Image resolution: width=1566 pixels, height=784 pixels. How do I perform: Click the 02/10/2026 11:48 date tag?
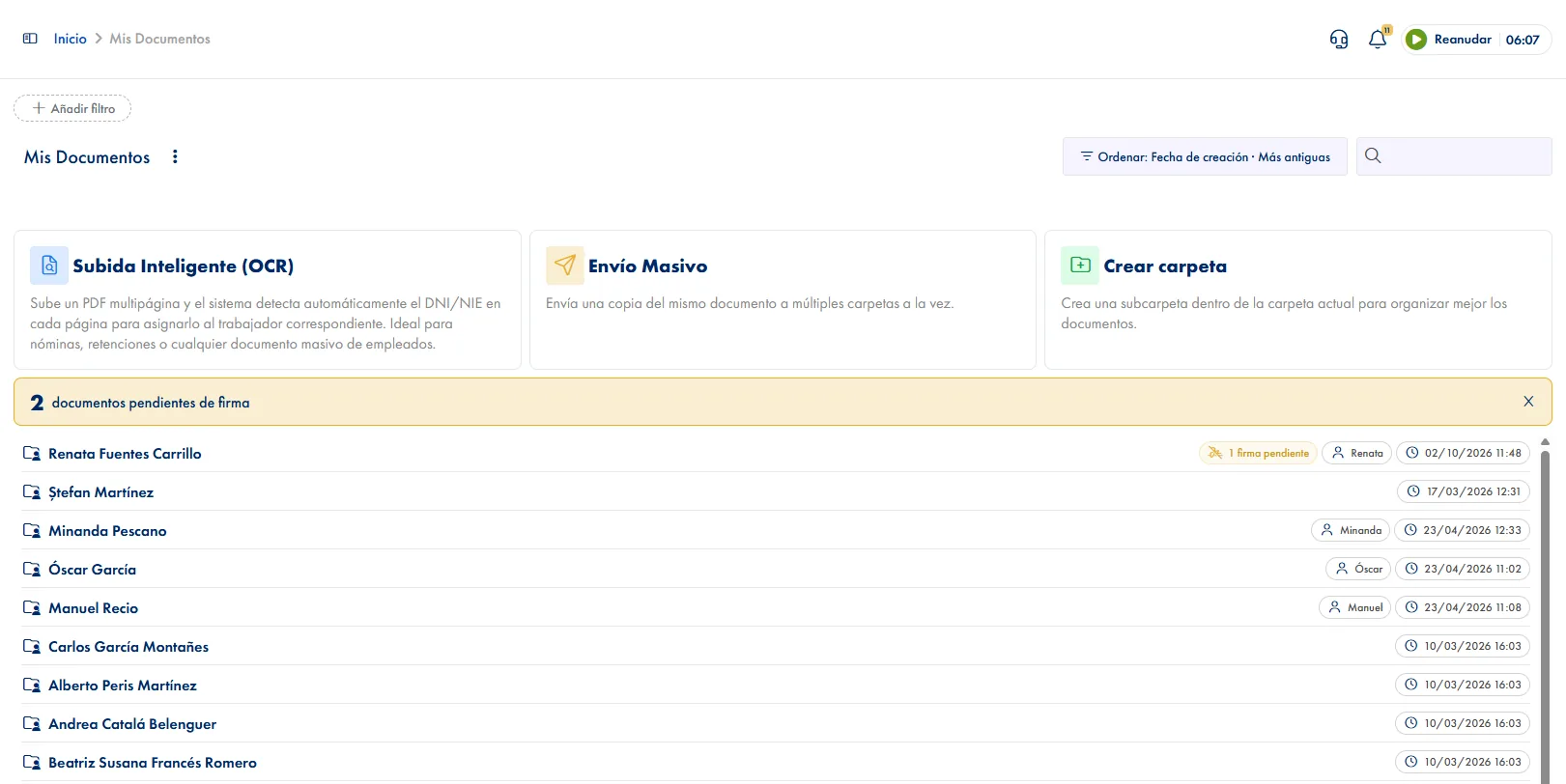(1463, 453)
